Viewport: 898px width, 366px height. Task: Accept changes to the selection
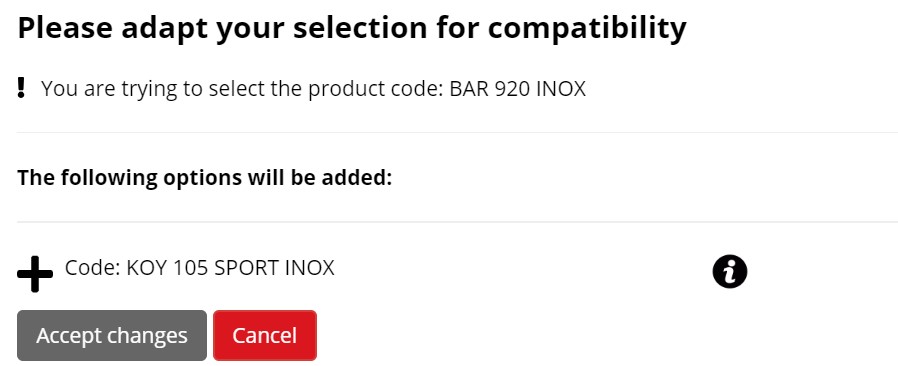tap(112, 336)
